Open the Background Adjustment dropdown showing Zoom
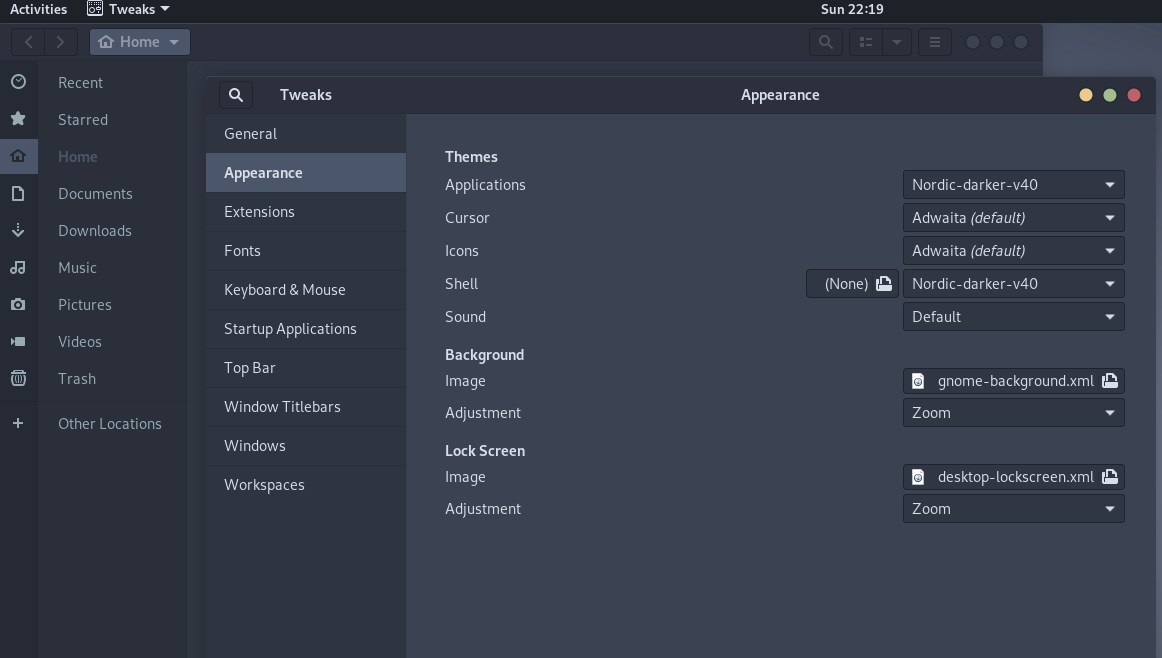1162x658 pixels. coord(1013,412)
